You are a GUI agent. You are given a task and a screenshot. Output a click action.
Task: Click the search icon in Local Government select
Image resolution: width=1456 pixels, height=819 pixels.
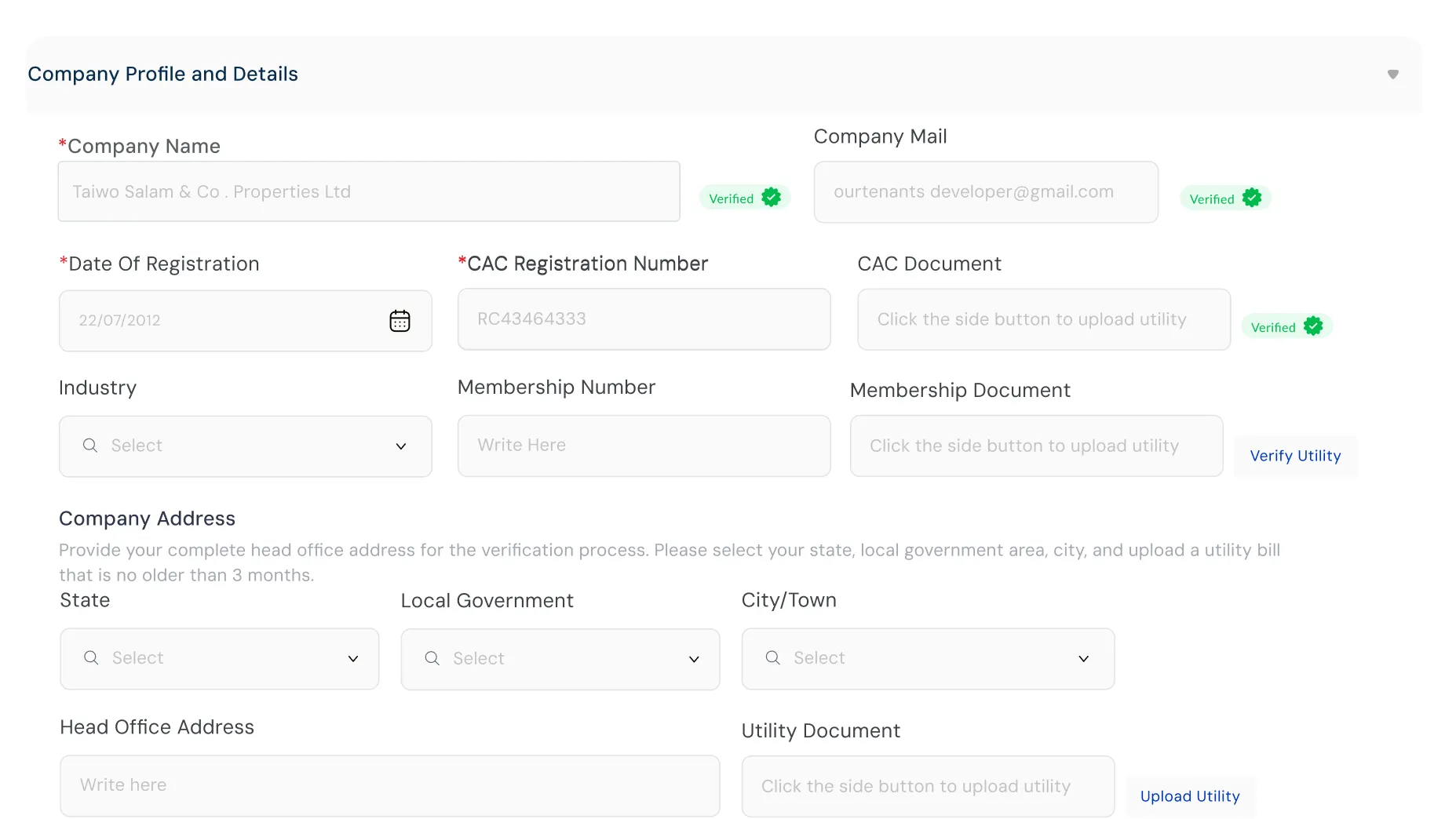point(432,659)
